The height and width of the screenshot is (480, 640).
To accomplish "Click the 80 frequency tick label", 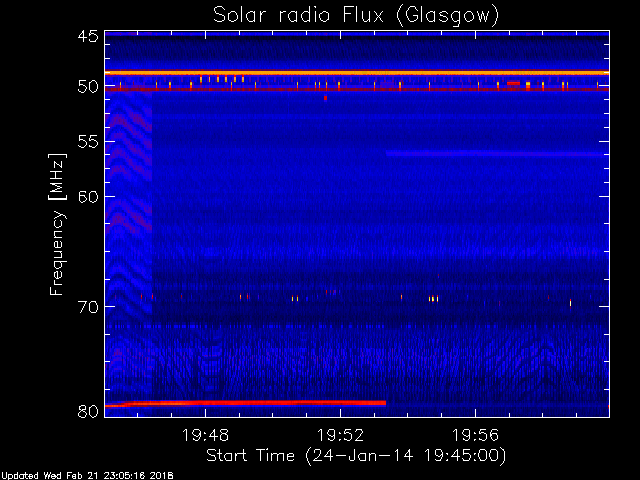I will pos(88,411).
